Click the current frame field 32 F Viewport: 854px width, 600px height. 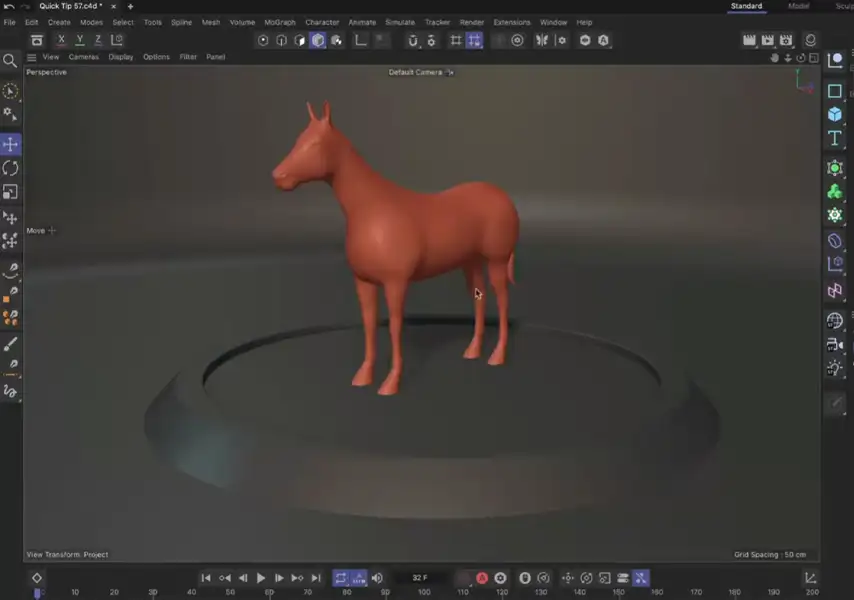(420, 578)
